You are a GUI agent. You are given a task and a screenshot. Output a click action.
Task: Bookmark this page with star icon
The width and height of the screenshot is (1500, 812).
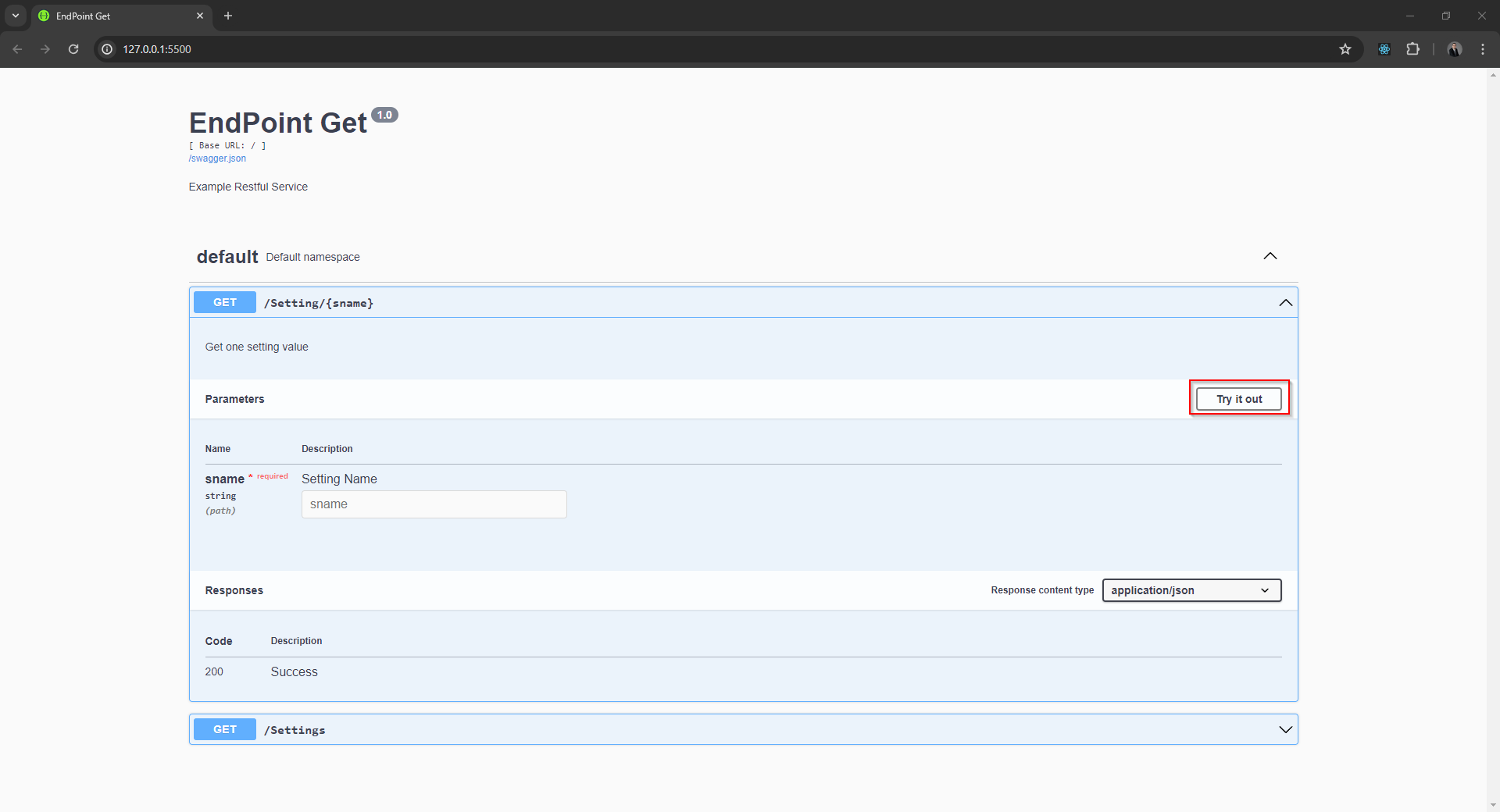[x=1345, y=49]
